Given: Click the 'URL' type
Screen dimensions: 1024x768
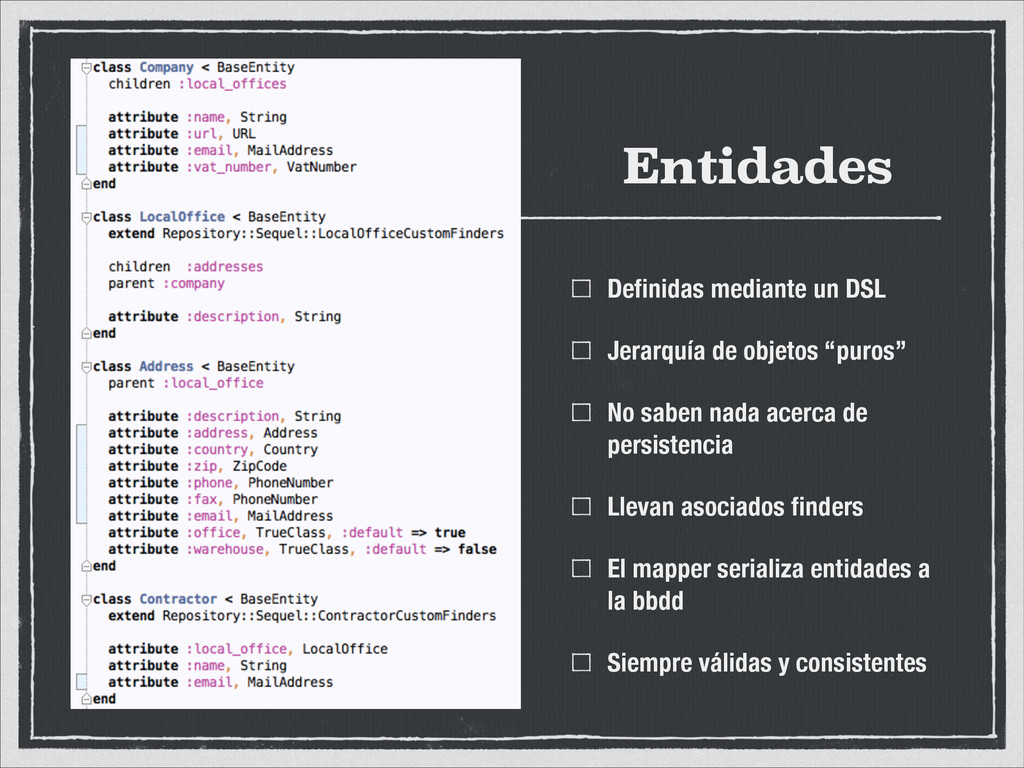Looking at the screenshot, I should 244,134.
